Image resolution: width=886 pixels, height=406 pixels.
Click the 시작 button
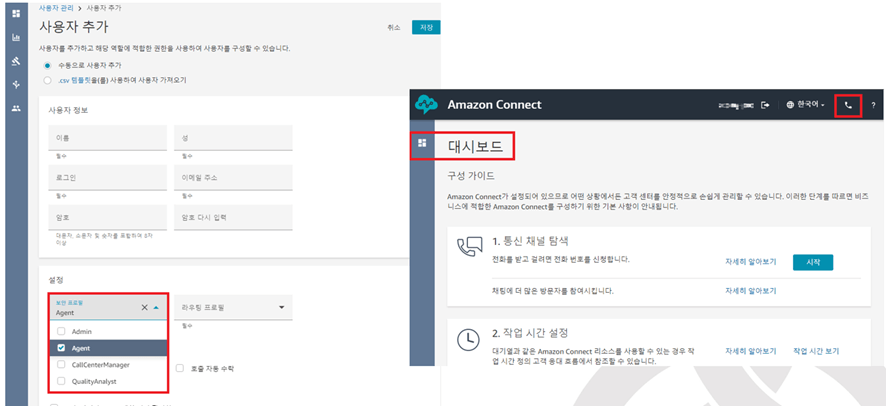pyautogui.click(x=813, y=263)
